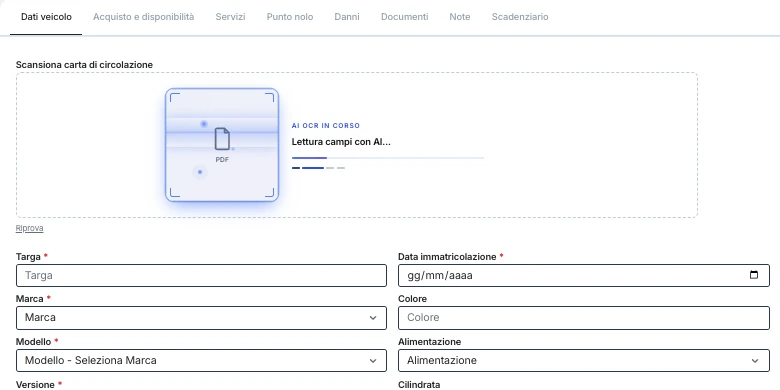780x390 pixels.
Task: Open the Modello dropdown
Action: [201, 361]
